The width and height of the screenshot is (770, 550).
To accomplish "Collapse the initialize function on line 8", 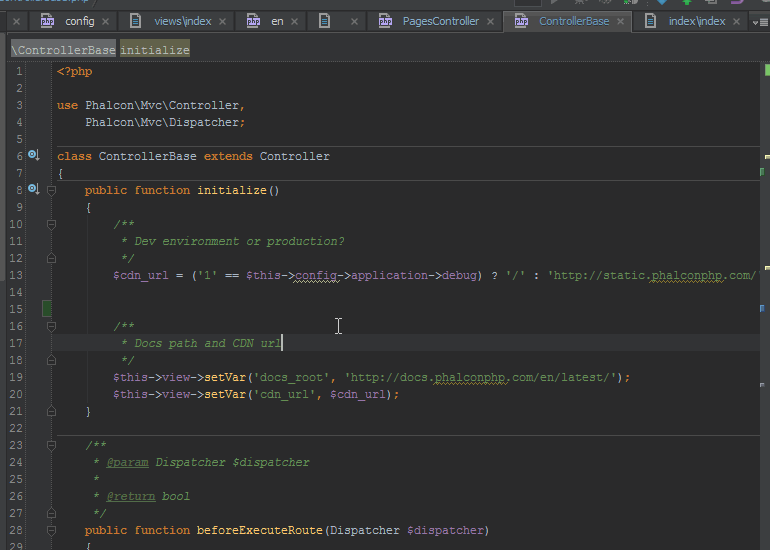I will 51,191.
